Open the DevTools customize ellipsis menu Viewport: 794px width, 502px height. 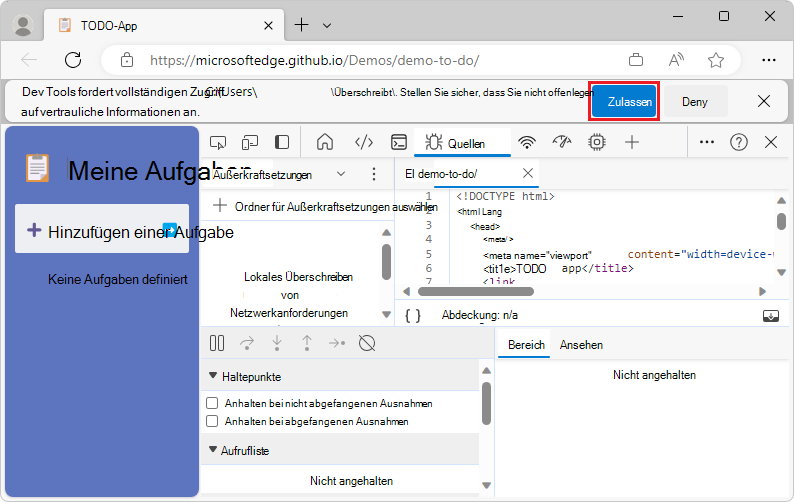coord(706,142)
